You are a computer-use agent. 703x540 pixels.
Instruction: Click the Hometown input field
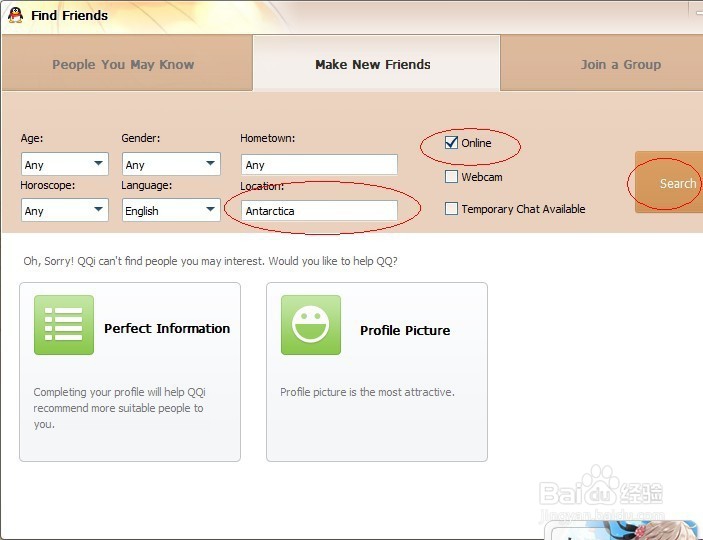coord(319,165)
